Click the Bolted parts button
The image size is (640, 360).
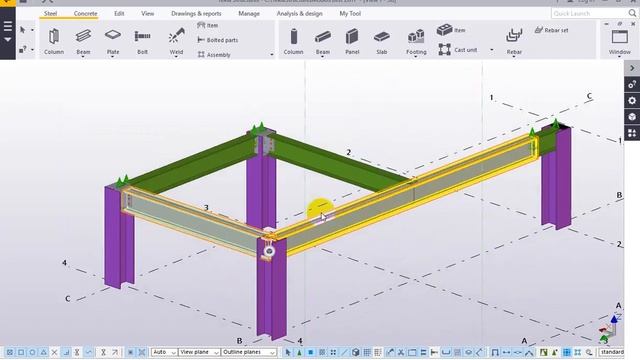tap(218, 40)
